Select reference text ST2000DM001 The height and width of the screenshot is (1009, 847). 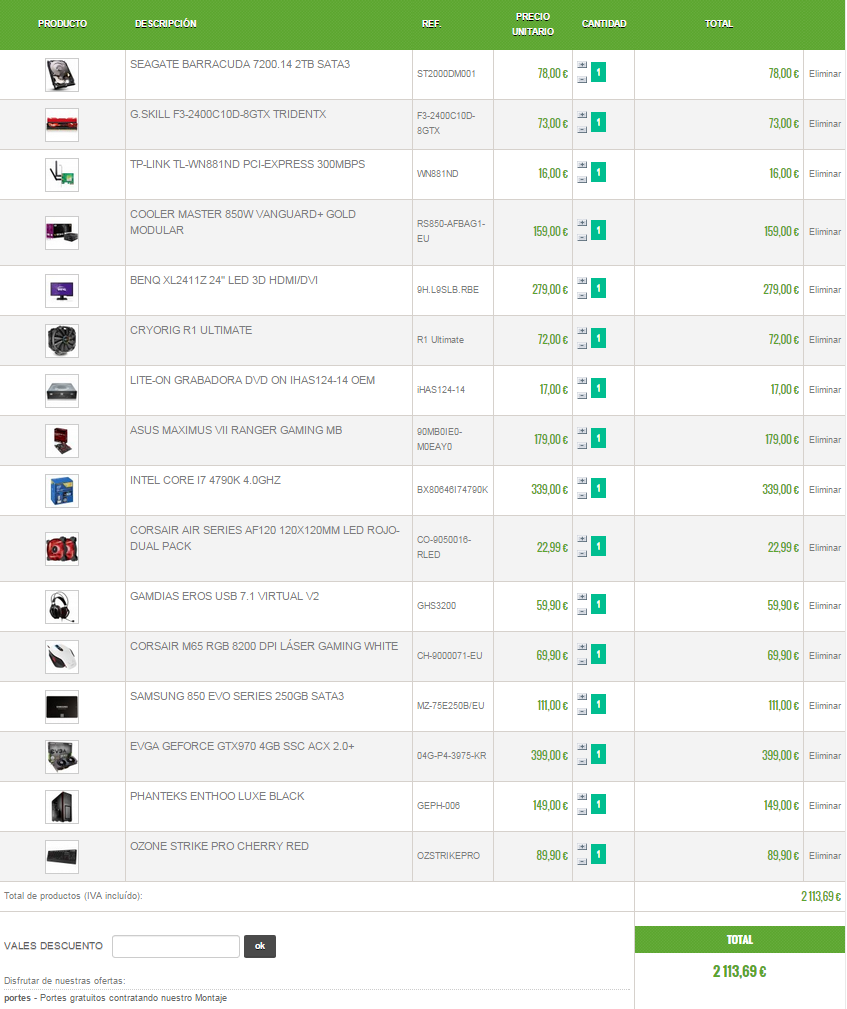[x=446, y=74]
